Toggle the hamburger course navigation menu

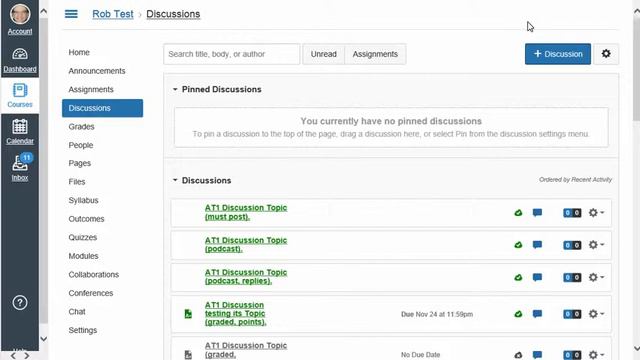71,14
